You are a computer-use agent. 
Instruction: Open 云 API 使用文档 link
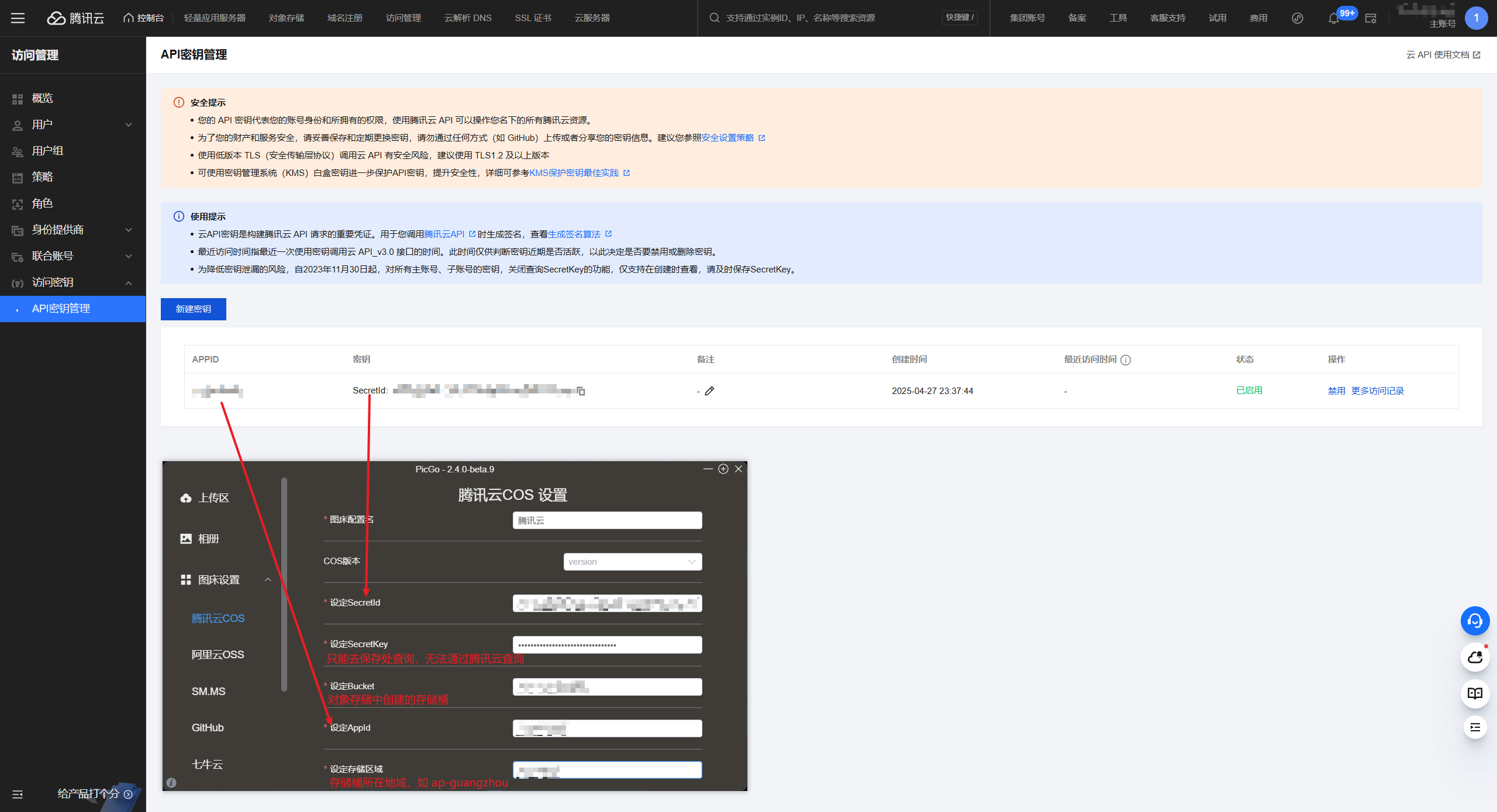pyautogui.click(x=1443, y=54)
